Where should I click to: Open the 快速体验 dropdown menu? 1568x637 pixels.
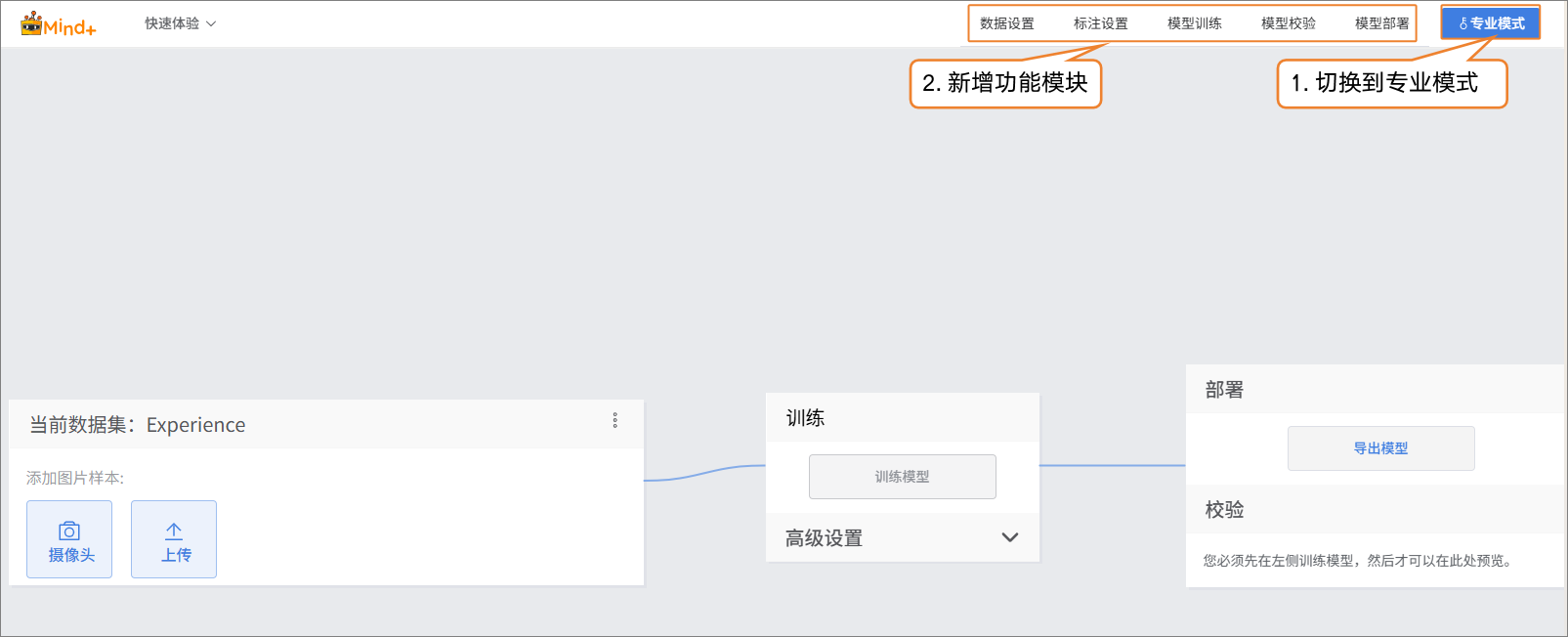(x=180, y=23)
